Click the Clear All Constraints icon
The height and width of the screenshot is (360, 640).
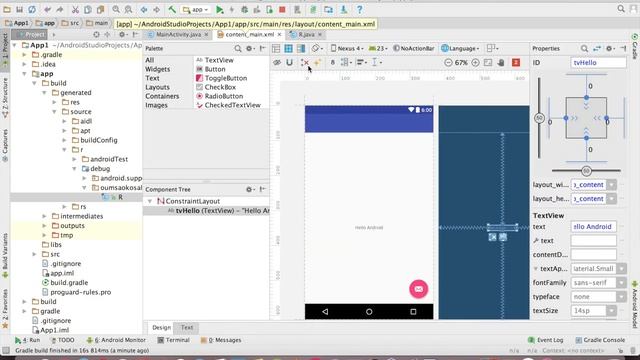(x=305, y=62)
